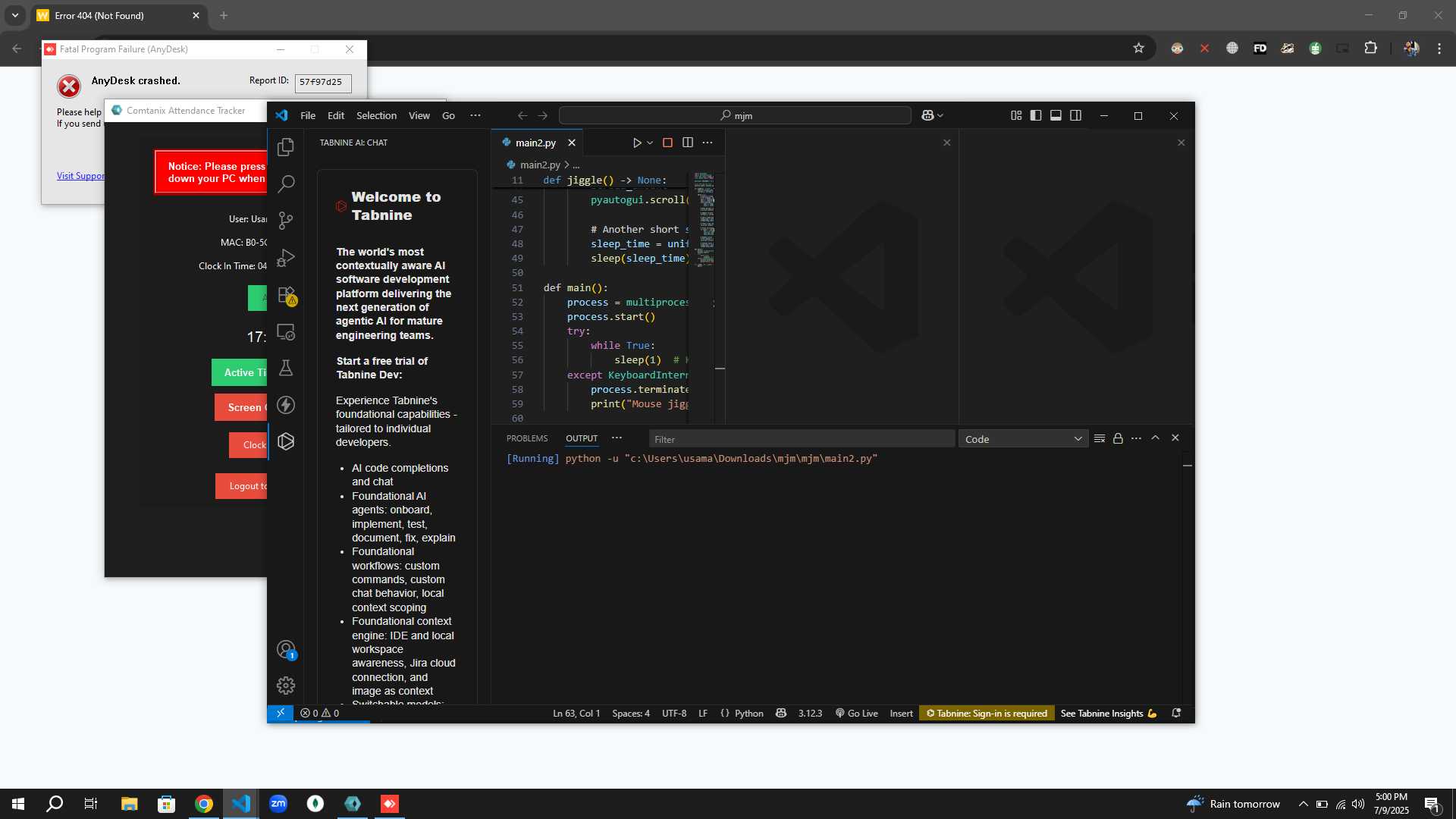Close the output panel
1456x819 pixels.
point(1175,438)
